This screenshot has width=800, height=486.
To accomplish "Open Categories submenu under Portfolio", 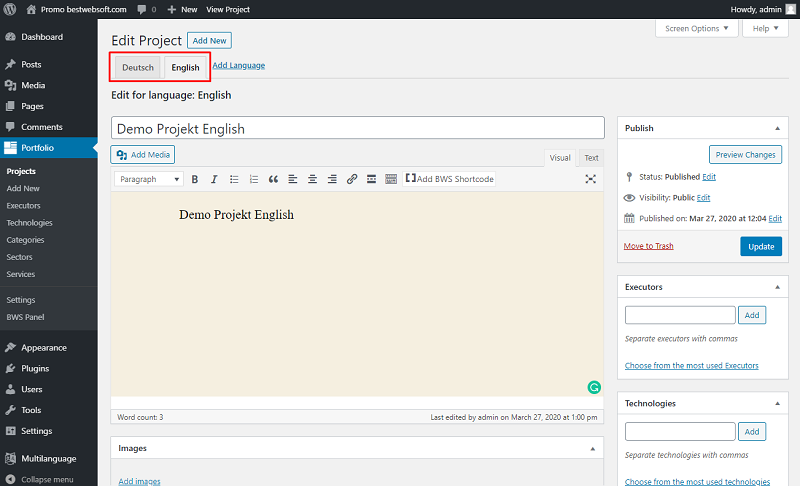I will 25,240.
